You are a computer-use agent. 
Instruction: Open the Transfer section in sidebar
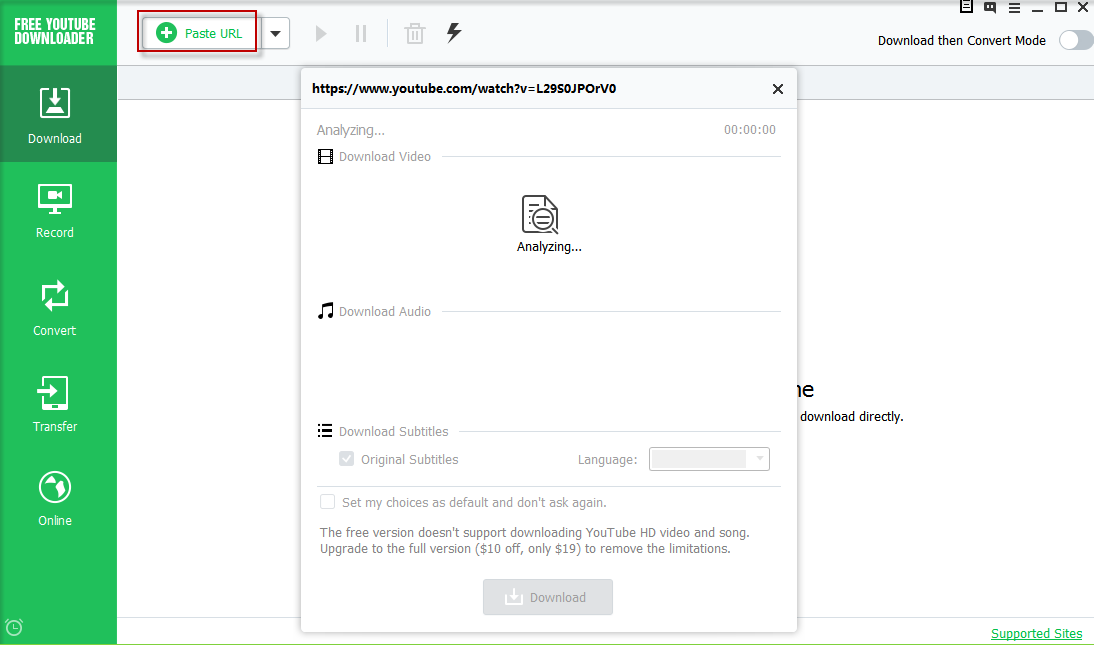point(55,404)
